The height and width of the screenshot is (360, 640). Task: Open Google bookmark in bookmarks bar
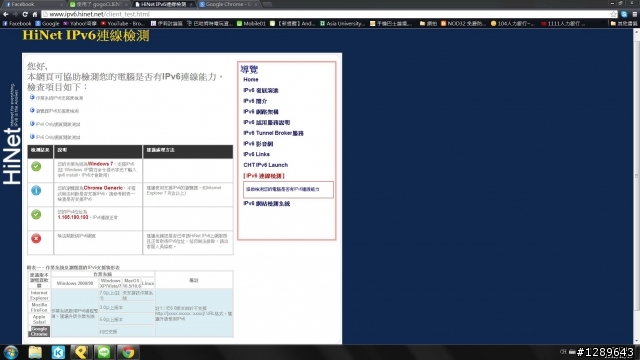pos(47,24)
